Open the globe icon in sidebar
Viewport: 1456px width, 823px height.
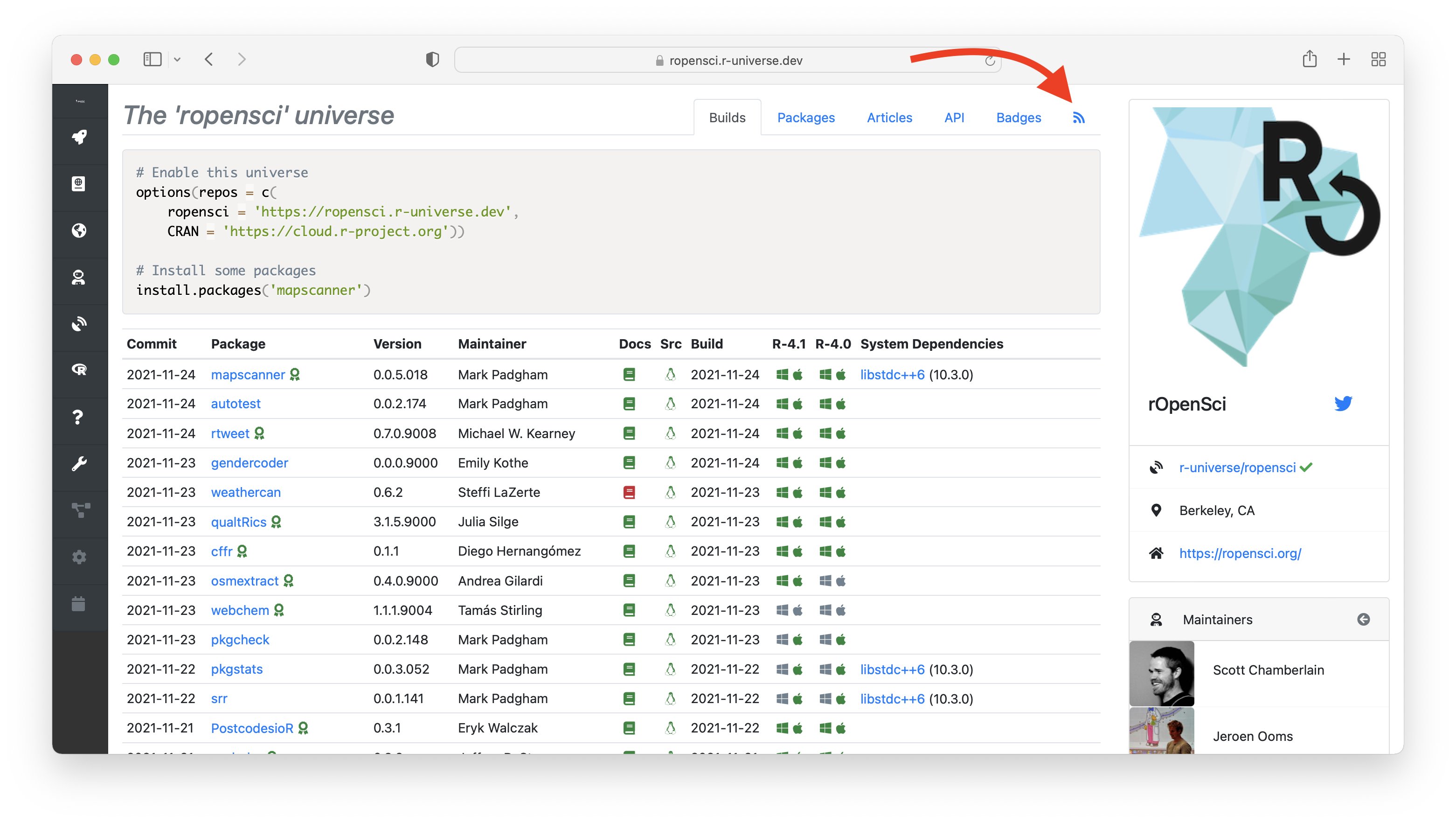click(x=79, y=230)
